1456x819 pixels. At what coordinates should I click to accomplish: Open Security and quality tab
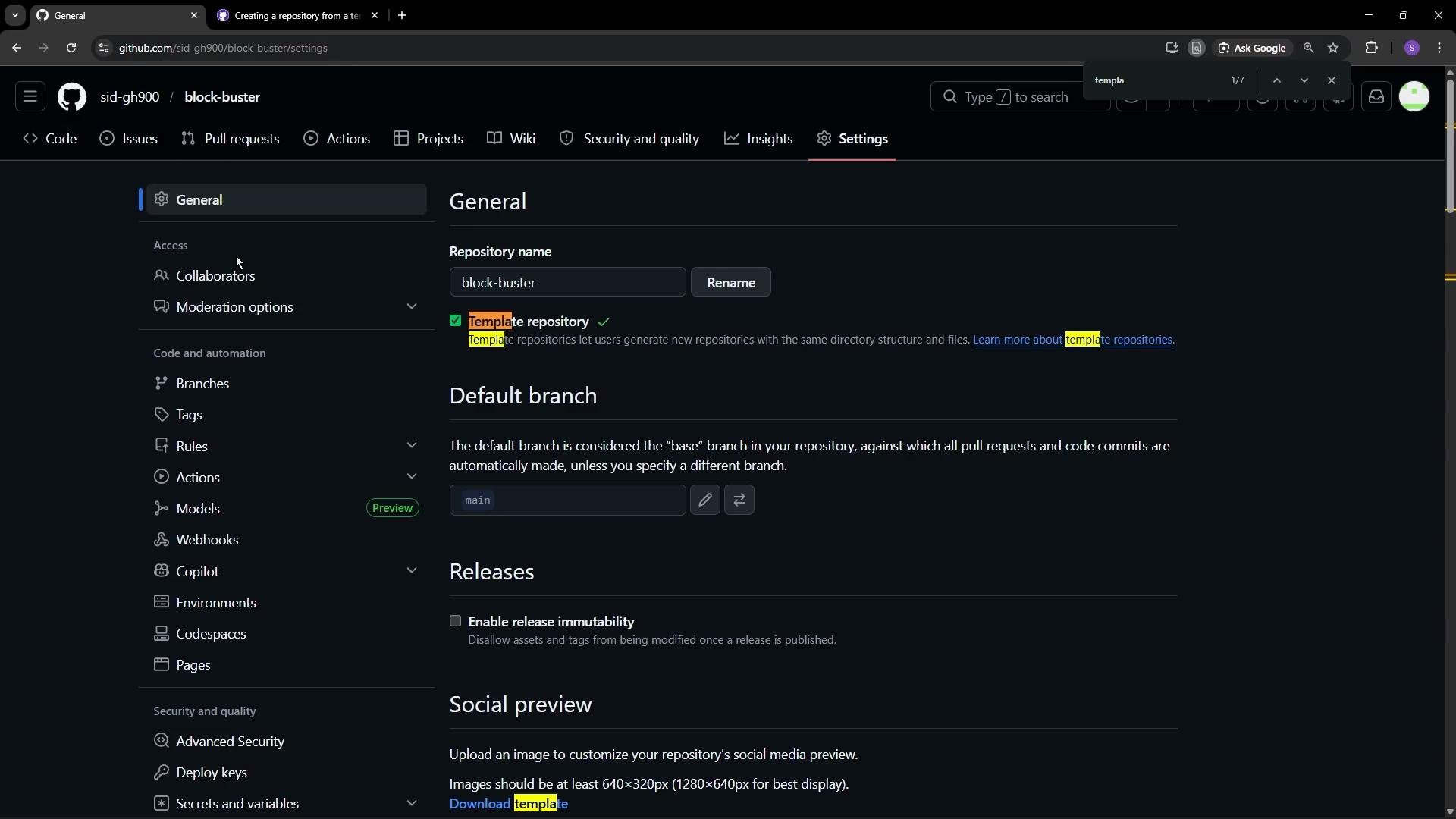coord(629,139)
